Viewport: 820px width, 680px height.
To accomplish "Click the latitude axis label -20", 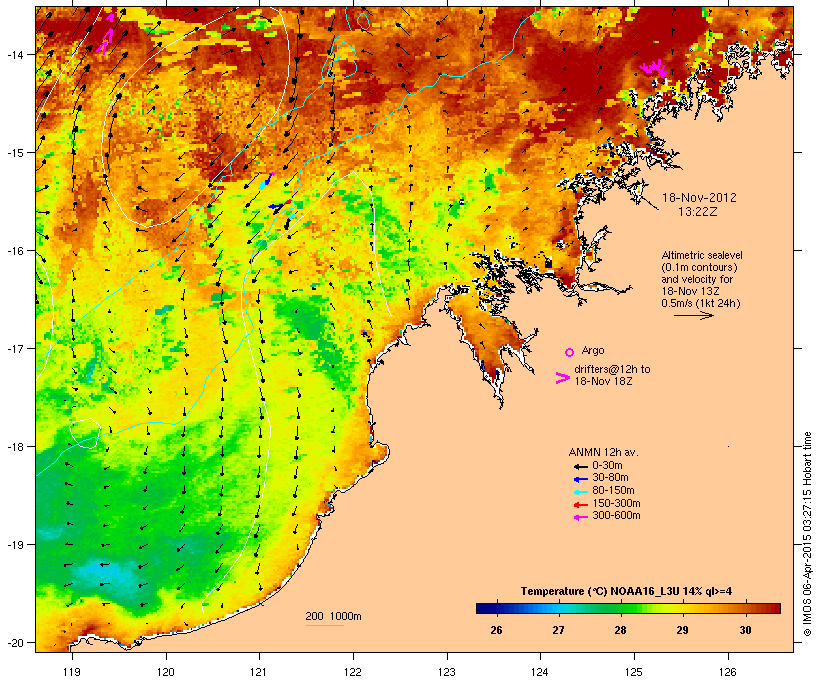I will coord(14,642).
